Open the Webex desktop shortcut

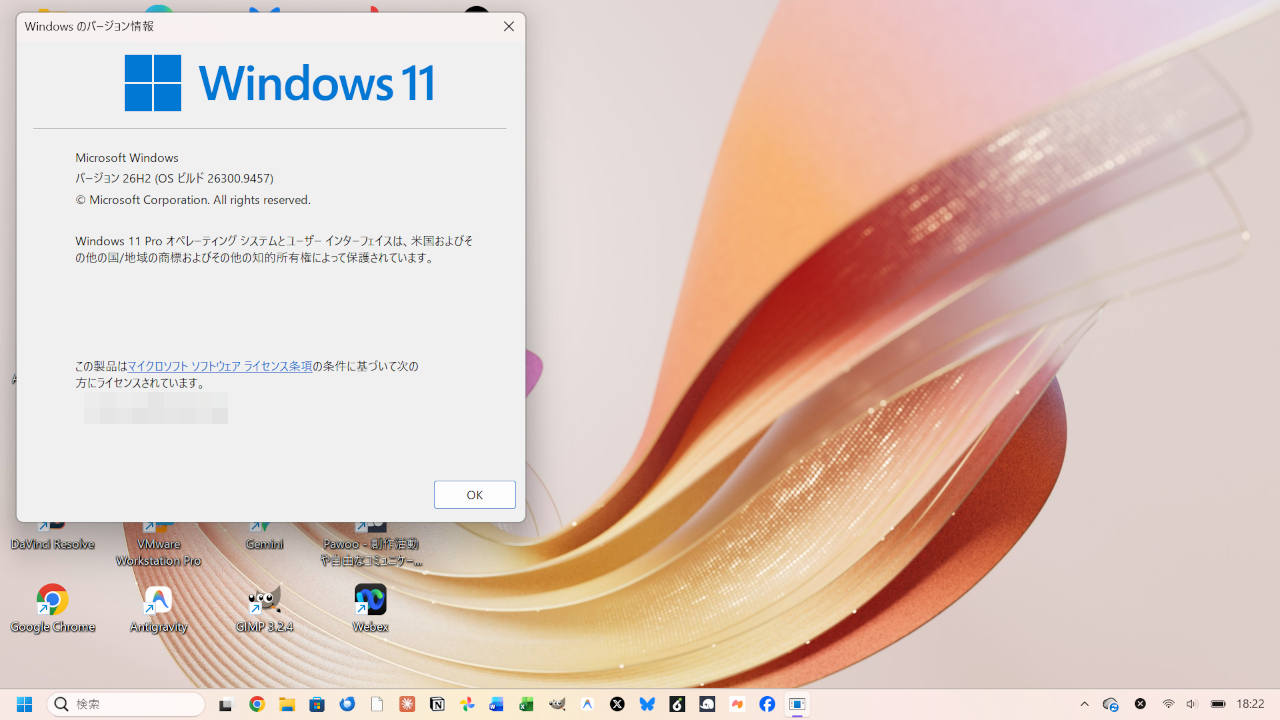370,608
